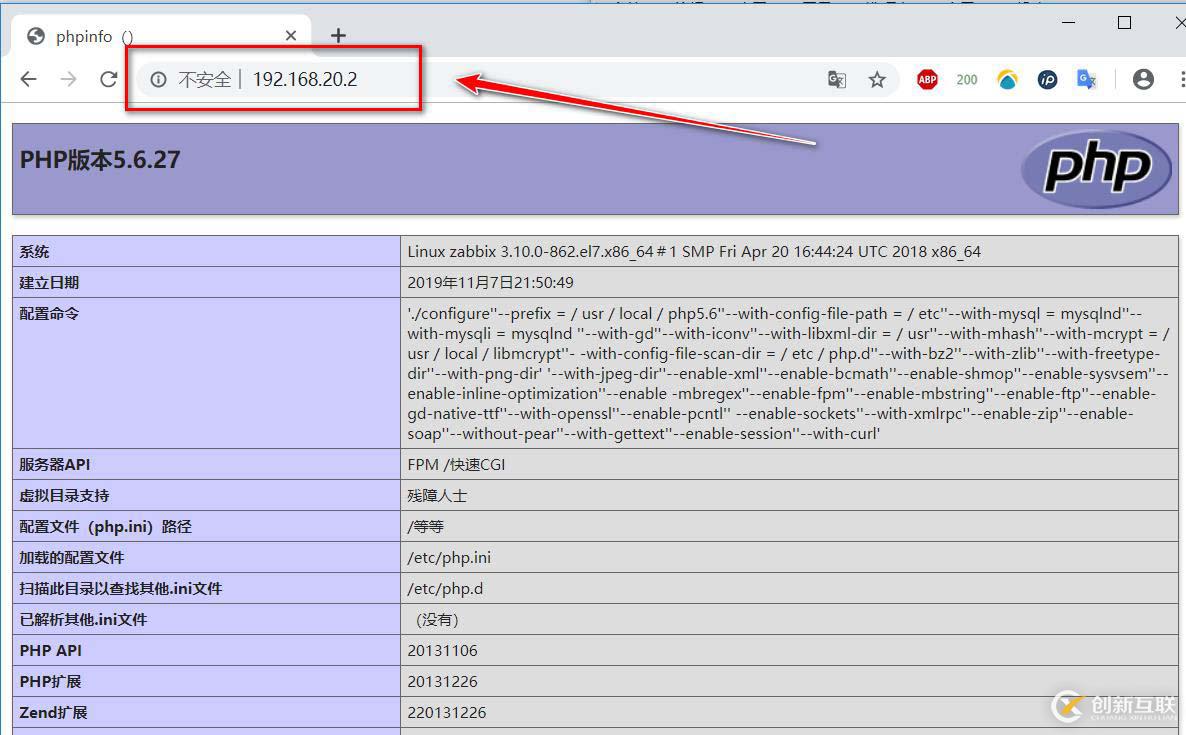
Task: Click the /等等 path value
Action: click(425, 527)
